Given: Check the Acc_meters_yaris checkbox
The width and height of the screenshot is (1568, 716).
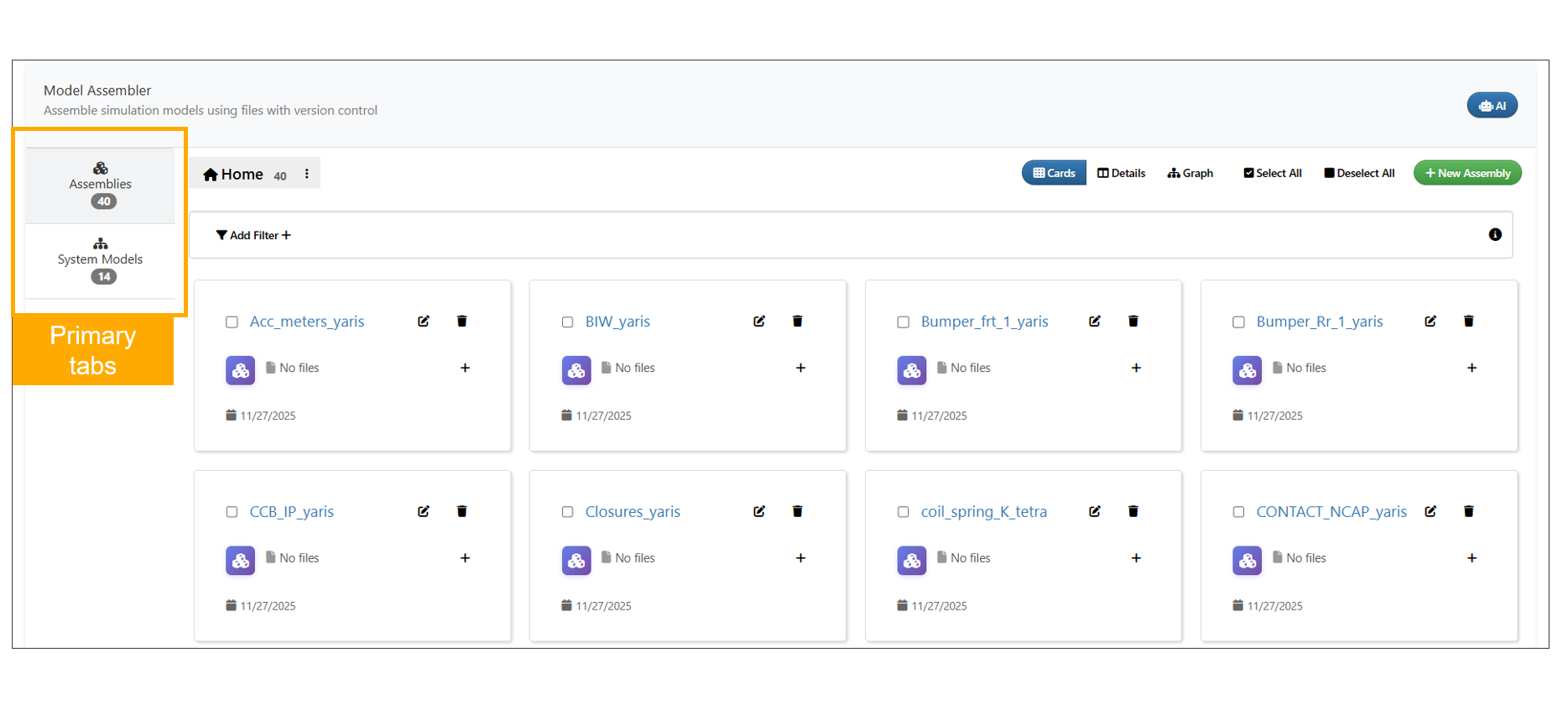Looking at the screenshot, I should [232, 322].
